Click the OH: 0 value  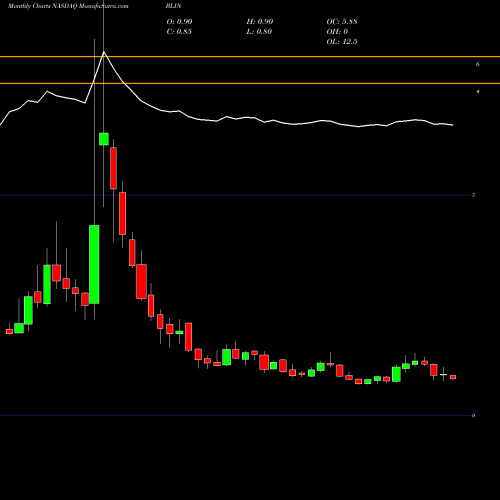tap(337, 32)
